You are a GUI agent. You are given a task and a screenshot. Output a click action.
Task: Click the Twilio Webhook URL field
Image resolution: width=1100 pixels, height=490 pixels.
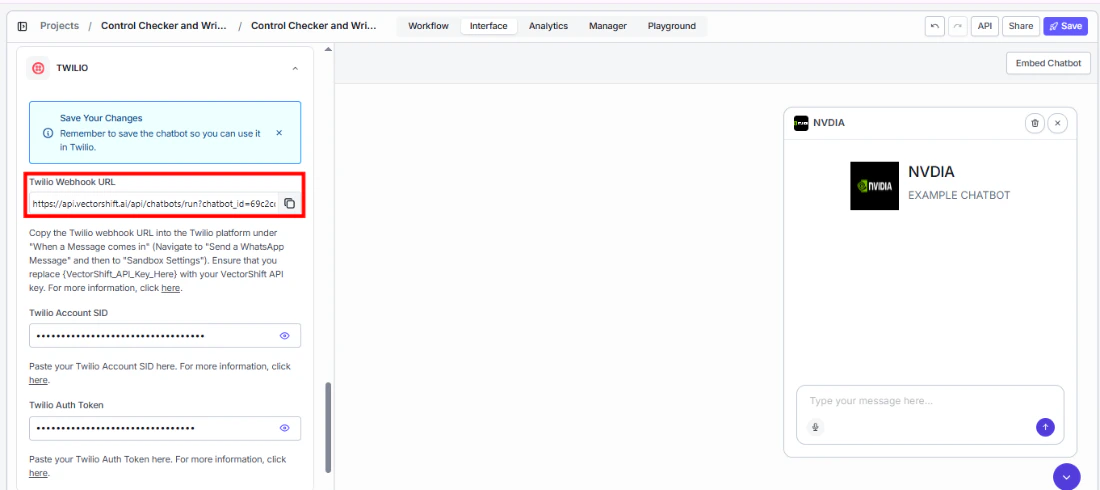pyautogui.click(x=154, y=204)
